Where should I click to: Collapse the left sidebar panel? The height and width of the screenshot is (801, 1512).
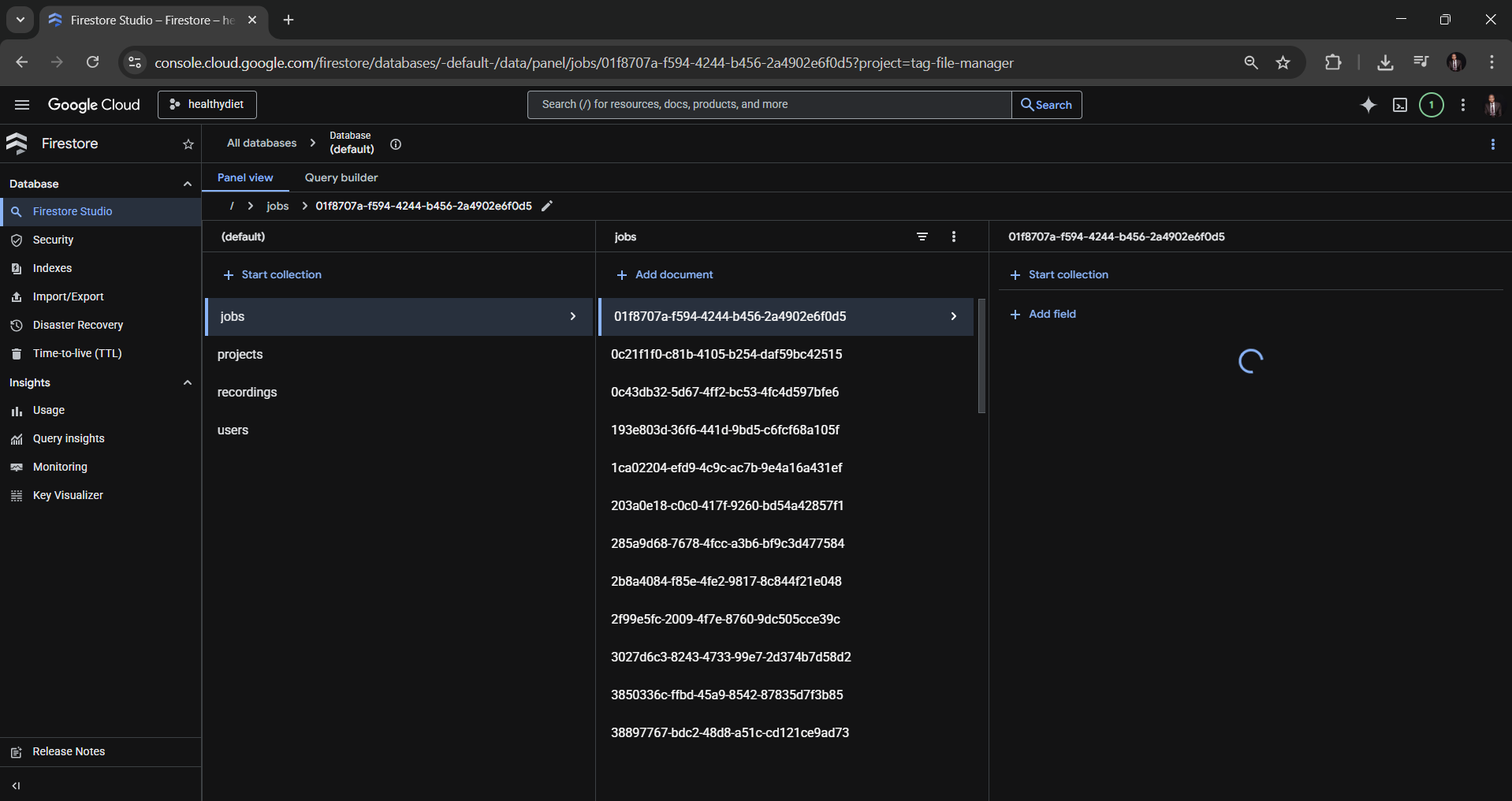pos(17,785)
